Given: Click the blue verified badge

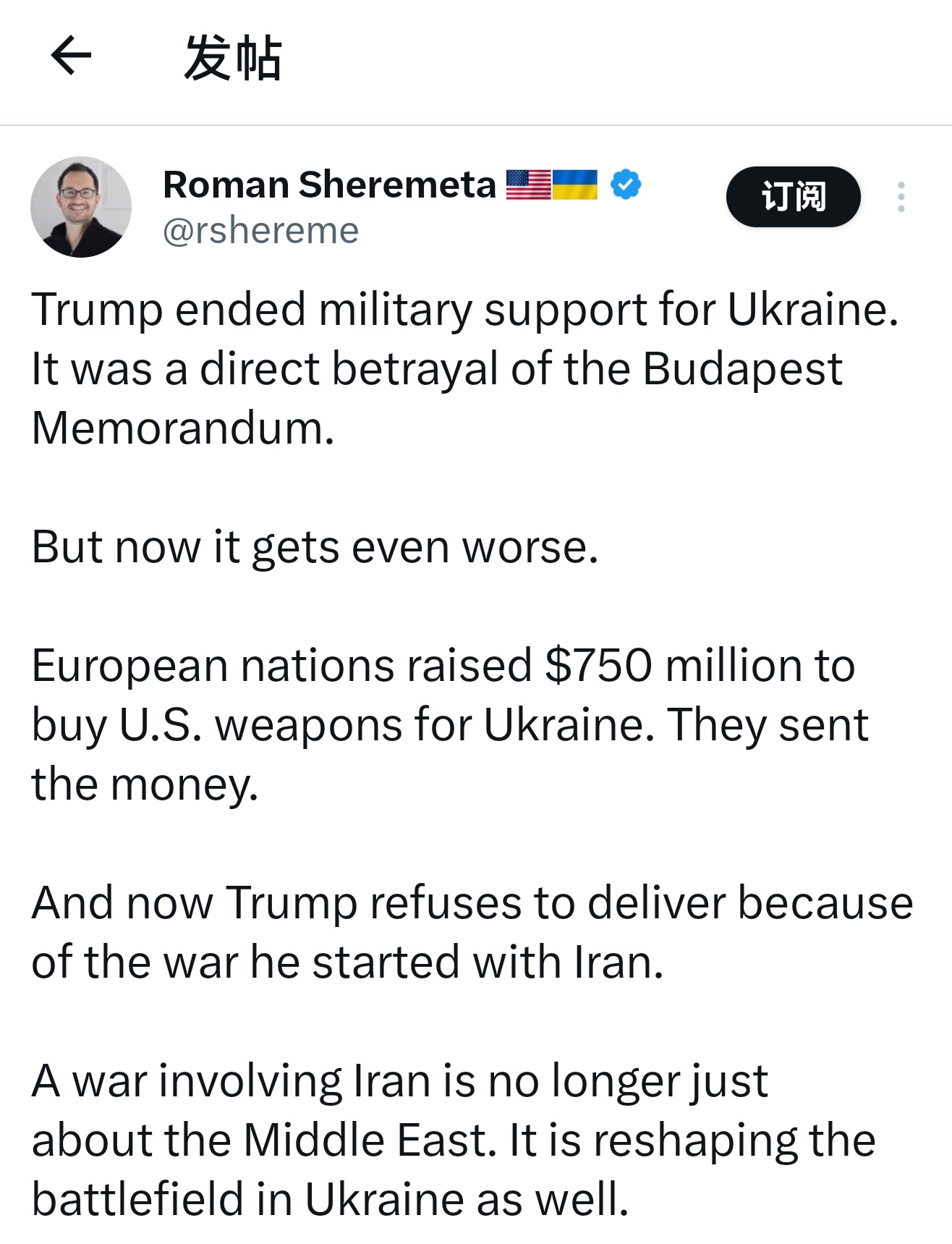Looking at the screenshot, I should tap(625, 185).
